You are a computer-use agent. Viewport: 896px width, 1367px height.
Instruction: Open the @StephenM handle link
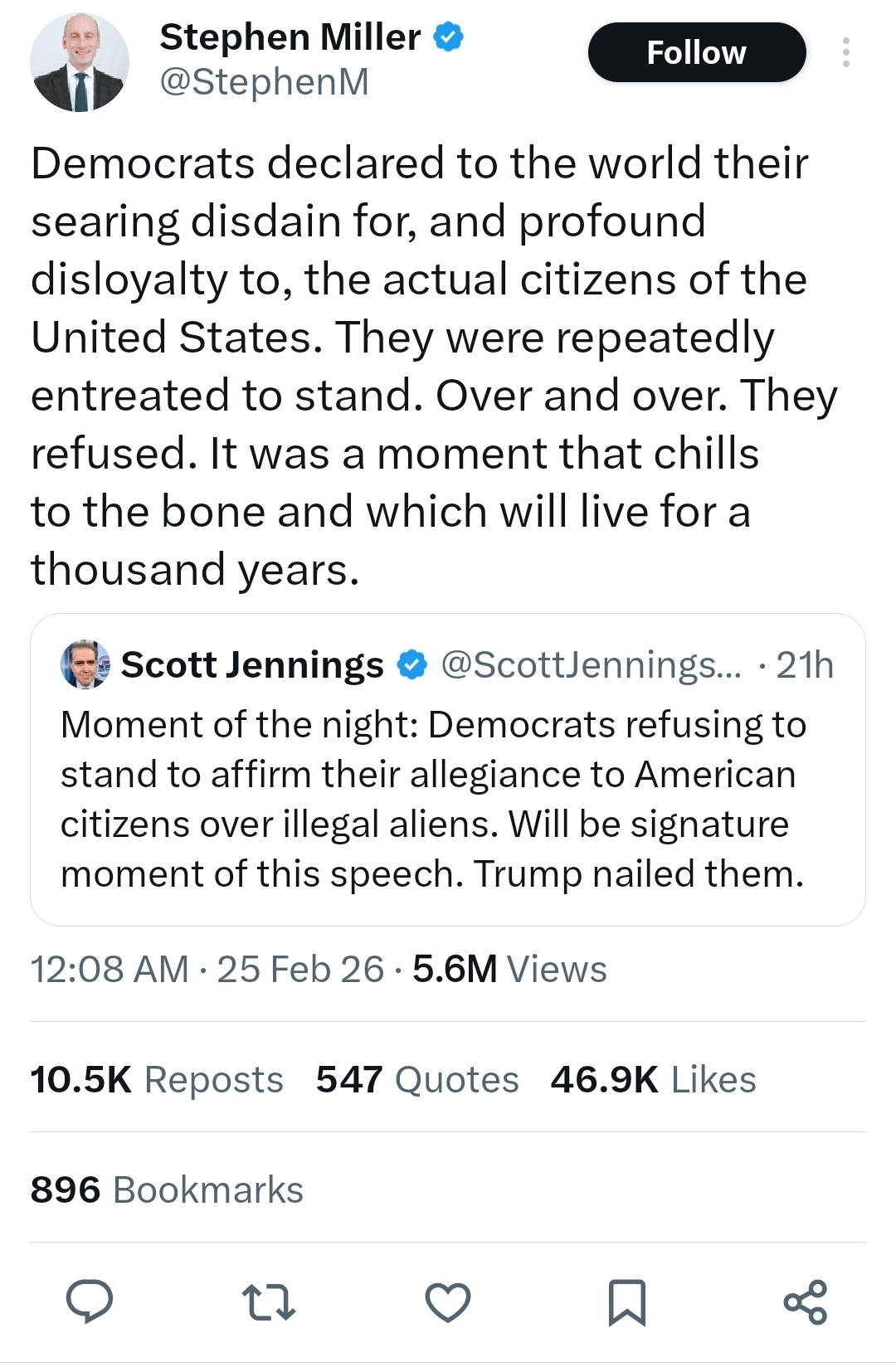coord(264,81)
